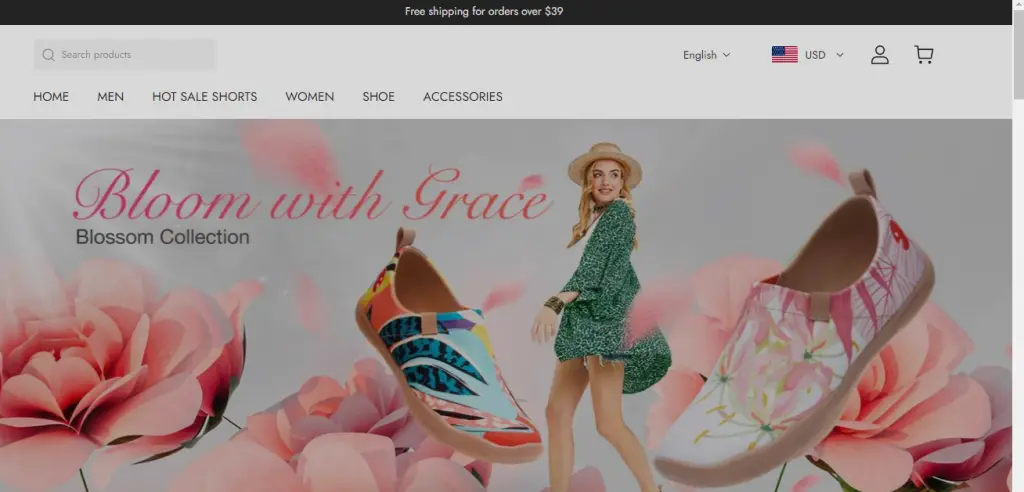
Task: Click the search magnifier icon
Action: click(x=48, y=55)
